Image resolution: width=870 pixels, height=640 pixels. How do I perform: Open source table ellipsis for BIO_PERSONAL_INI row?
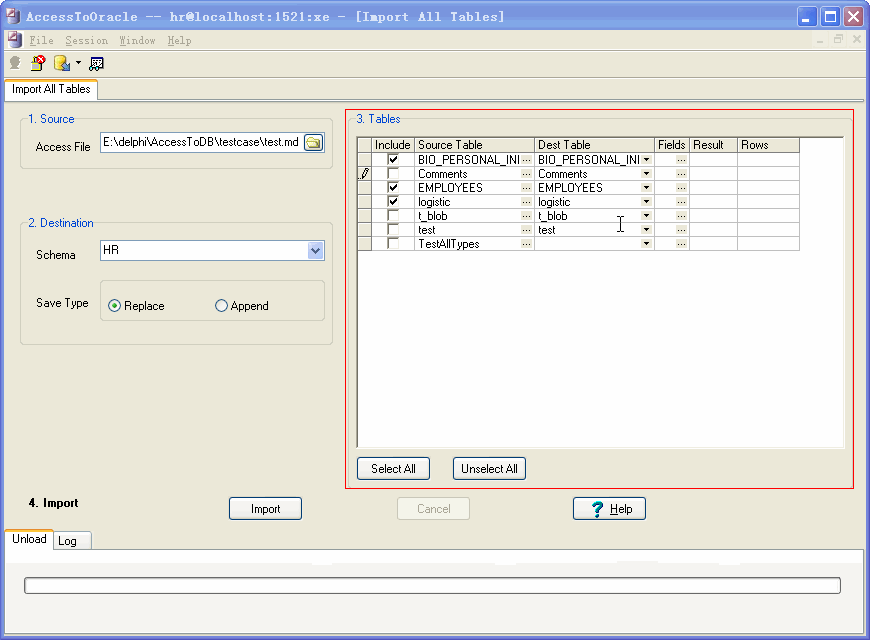pyautogui.click(x=527, y=160)
